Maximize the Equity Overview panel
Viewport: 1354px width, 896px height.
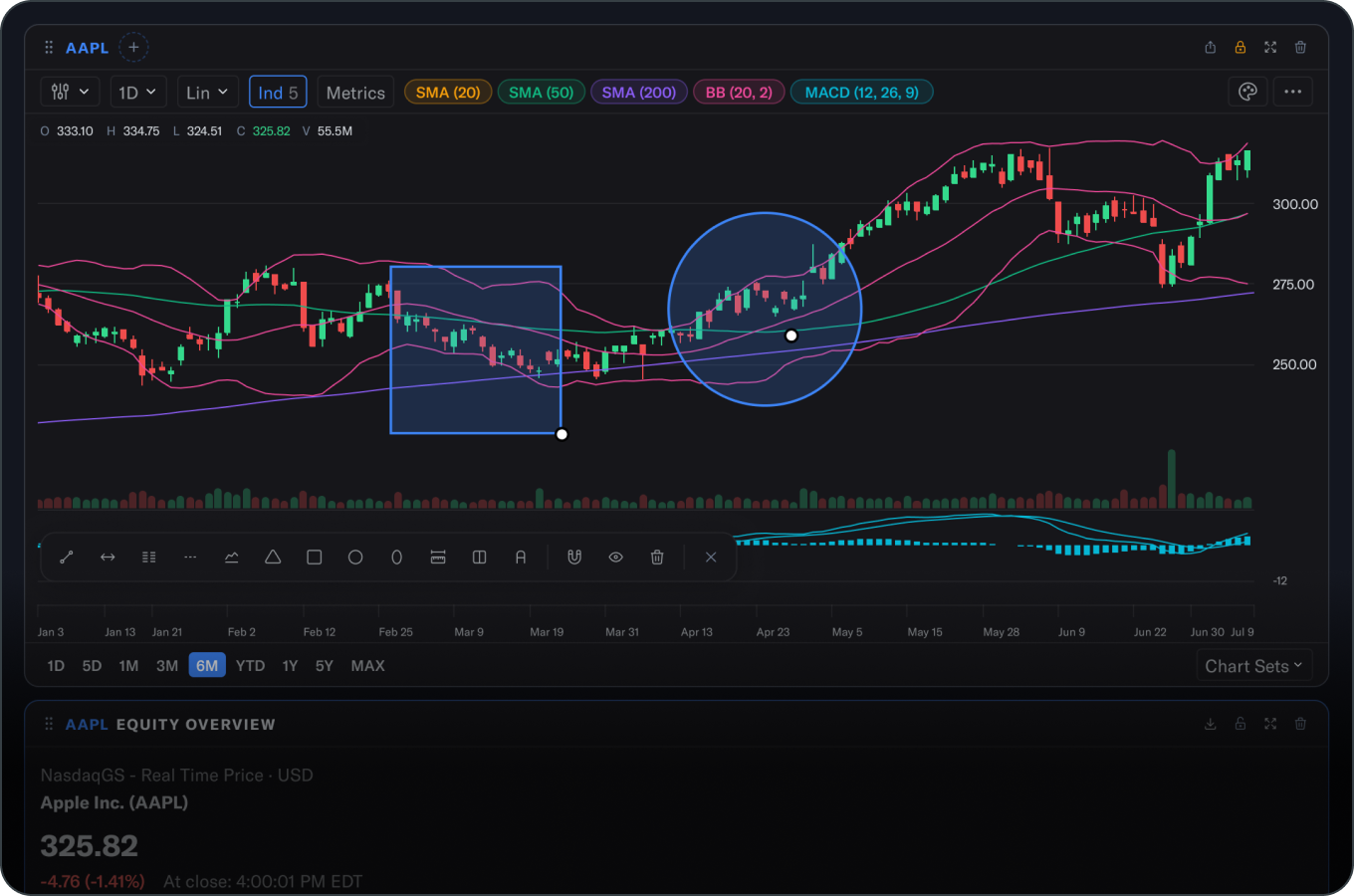1270,724
